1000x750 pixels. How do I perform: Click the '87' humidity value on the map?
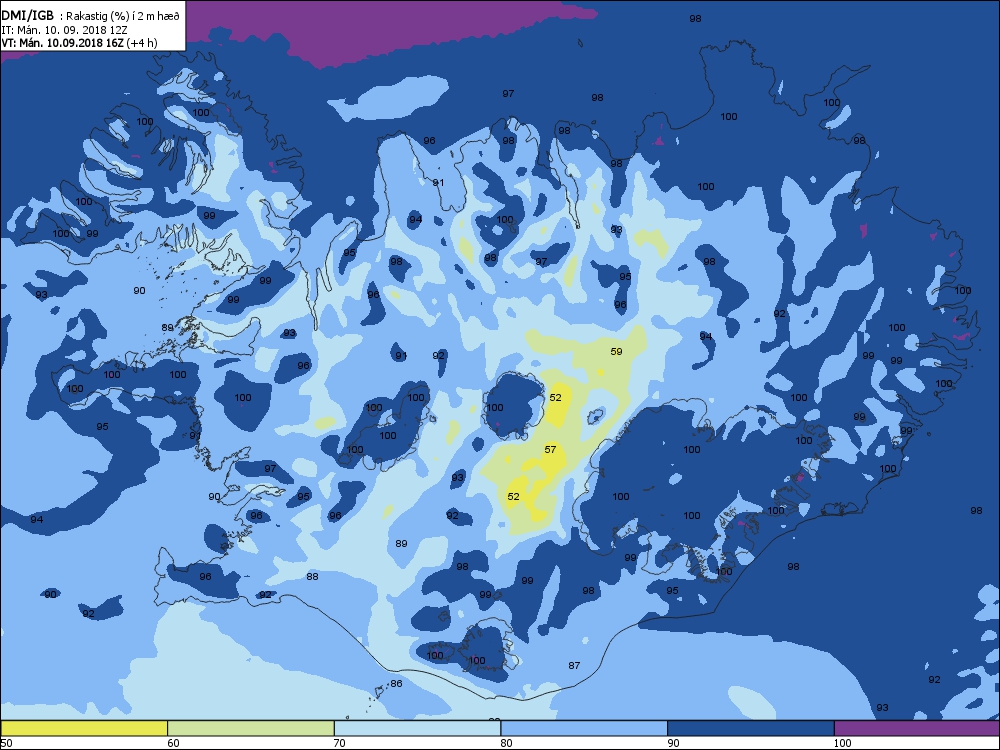tap(574, 666)
